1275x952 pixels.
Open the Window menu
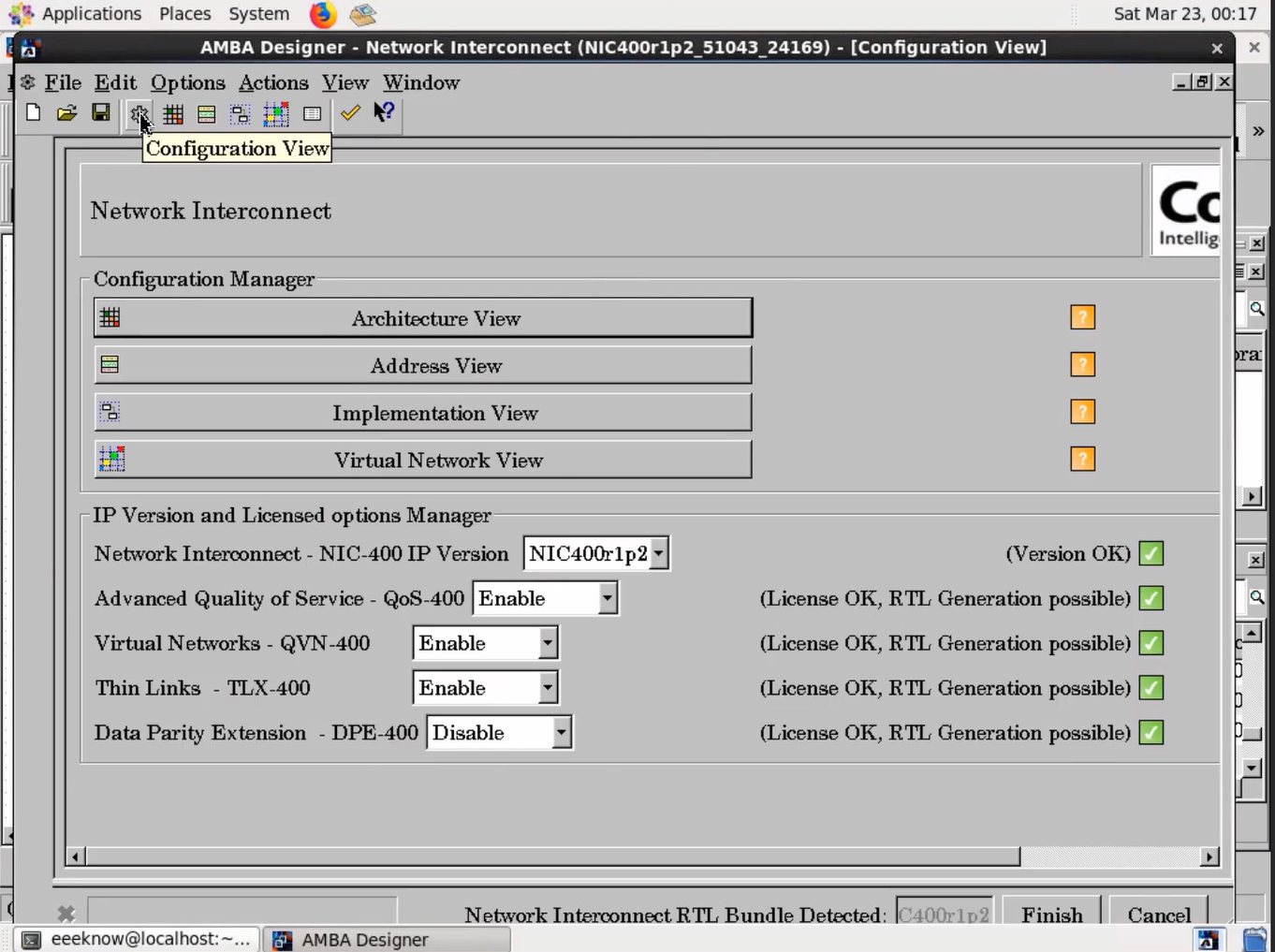[x=421, y=82]
